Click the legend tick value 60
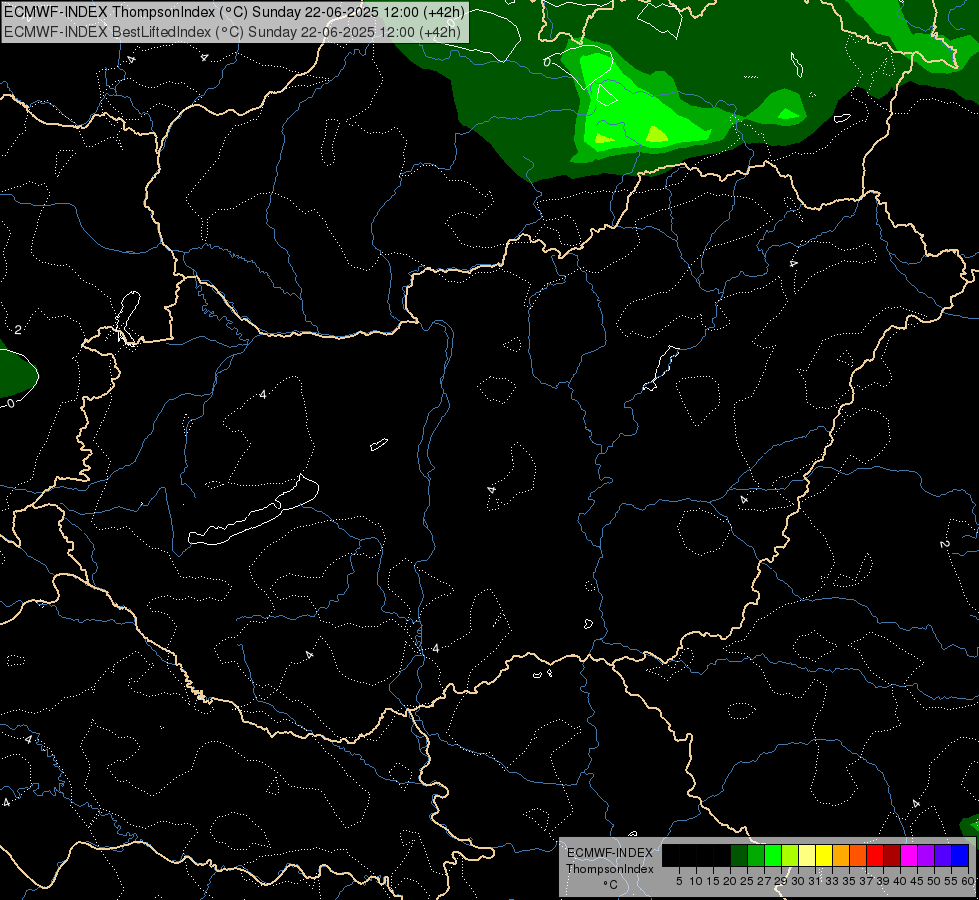 [968, 881]
